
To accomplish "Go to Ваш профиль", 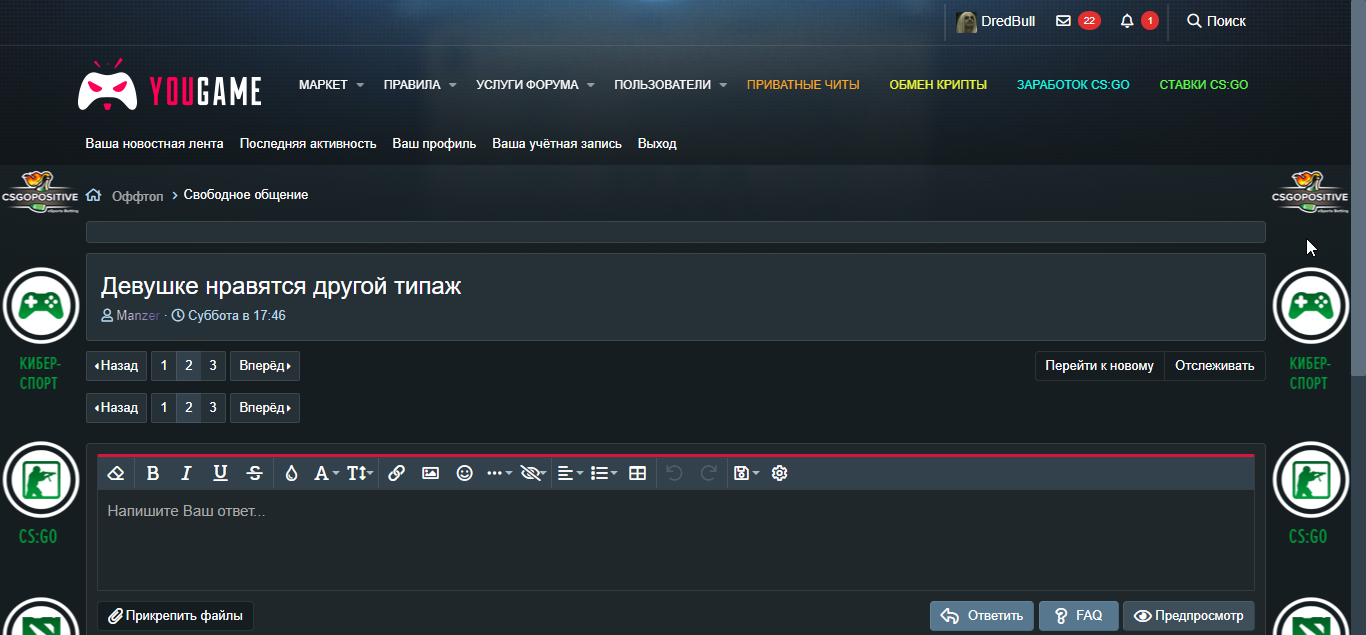I will click(x=434, y=144).
